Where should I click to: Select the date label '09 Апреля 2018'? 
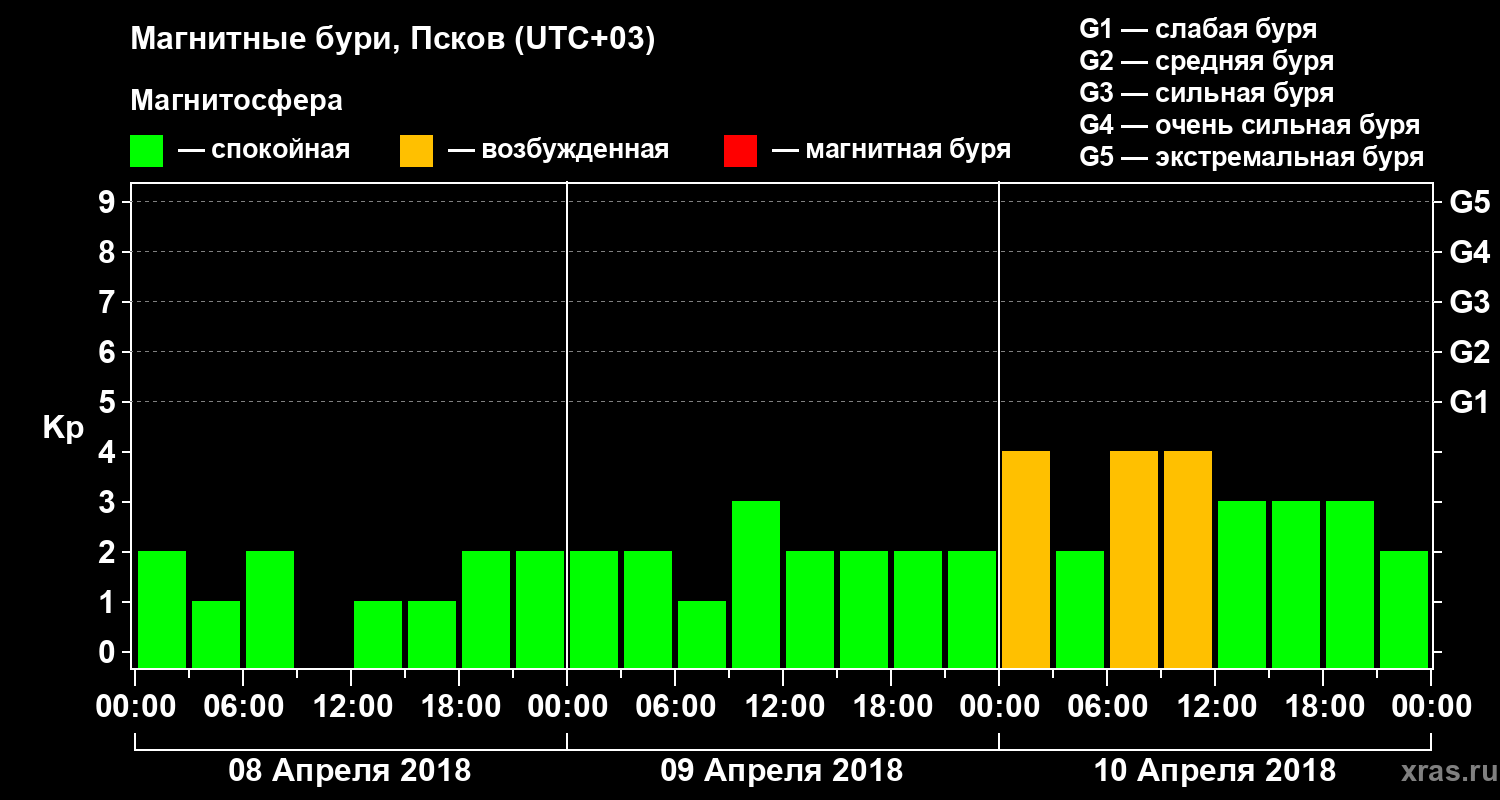782,771
